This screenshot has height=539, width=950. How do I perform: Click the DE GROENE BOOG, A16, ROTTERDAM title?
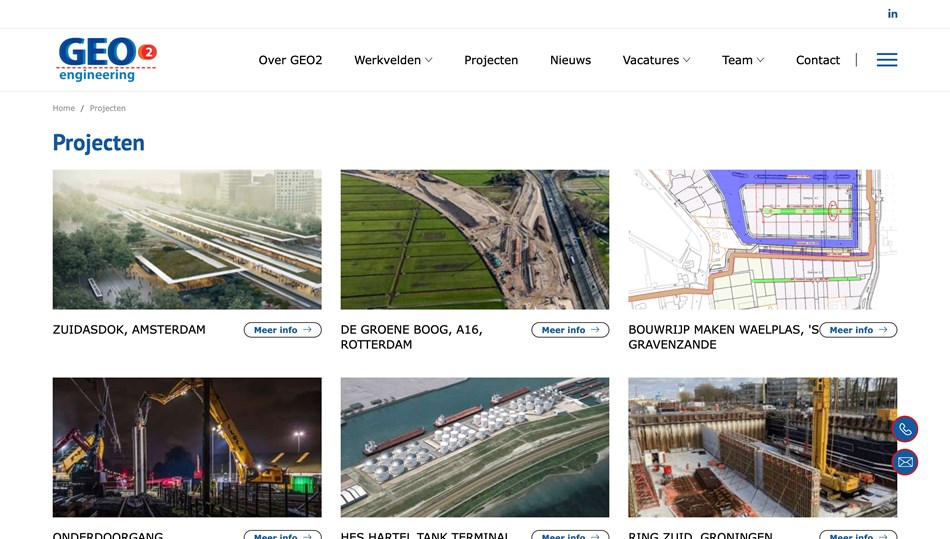pos(411,337)
